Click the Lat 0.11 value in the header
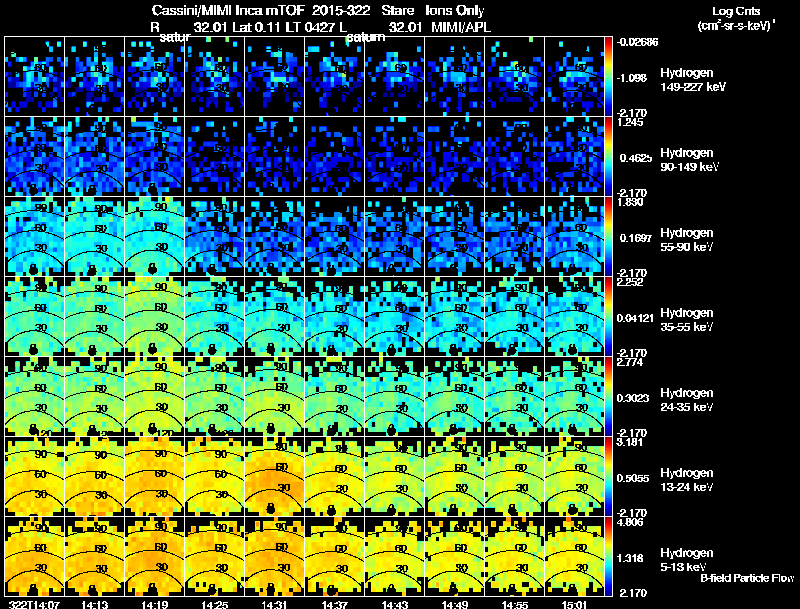The width and height of the screenshot is (800, 609). tap(257, 27)
